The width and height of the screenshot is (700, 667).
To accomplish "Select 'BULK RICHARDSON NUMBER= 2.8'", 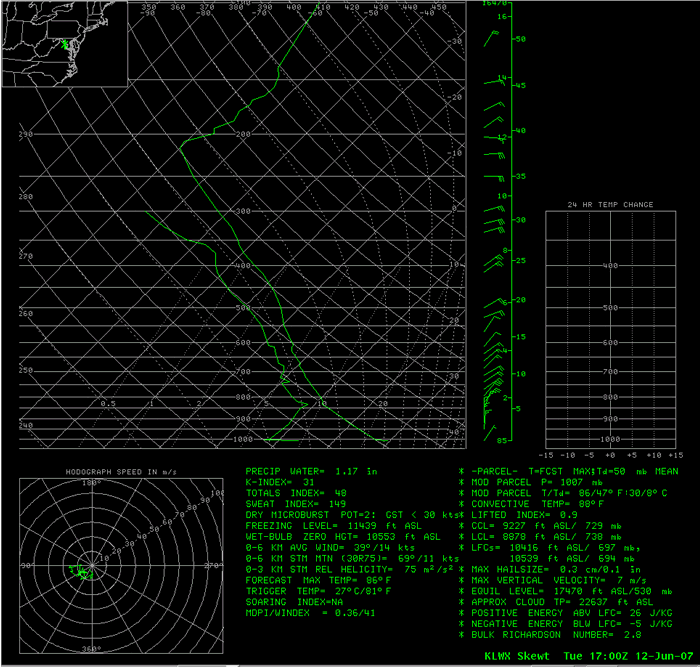I will (556, 634).
